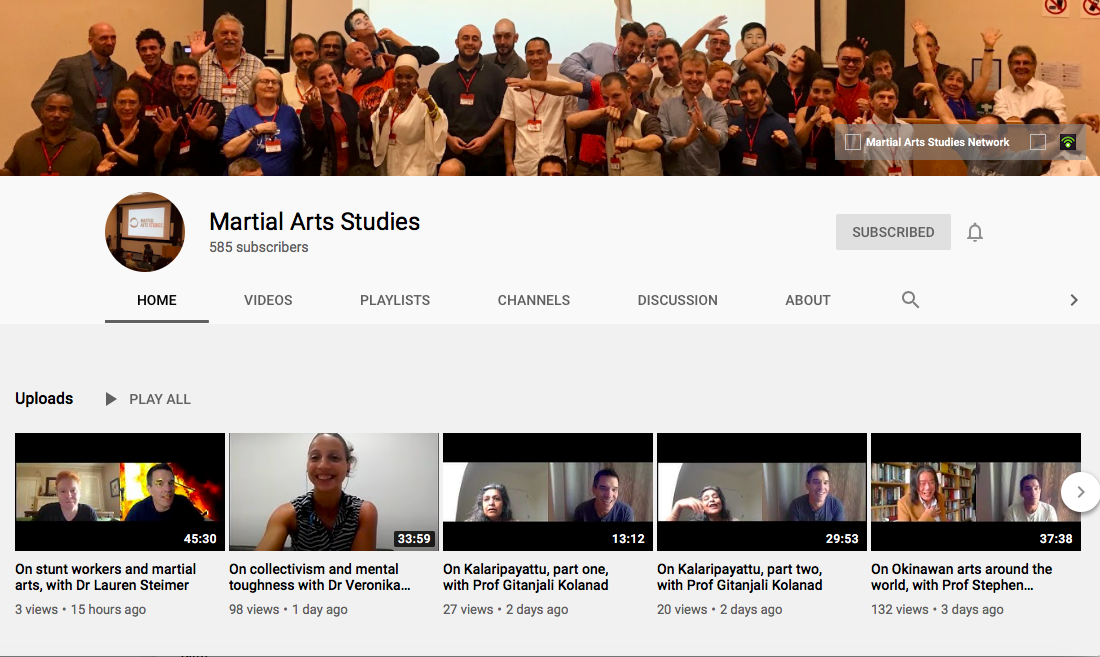This screenshot has height=657, width=1100.
Task: Open the Kalaripayattu part one thumbnail
Action: [x=548, y=492]
